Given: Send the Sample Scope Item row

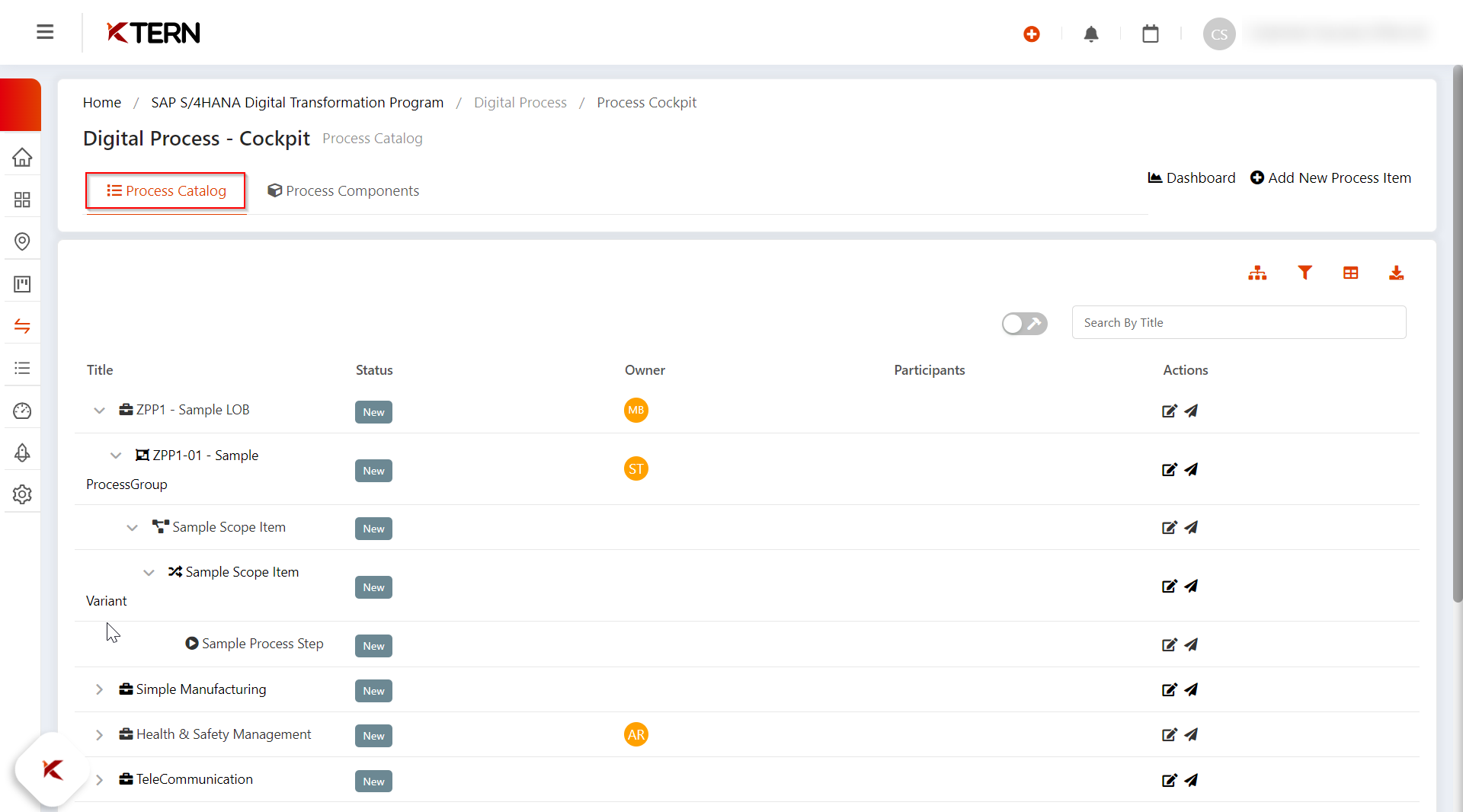Looking at the screenshot, I should point(1191,528).
